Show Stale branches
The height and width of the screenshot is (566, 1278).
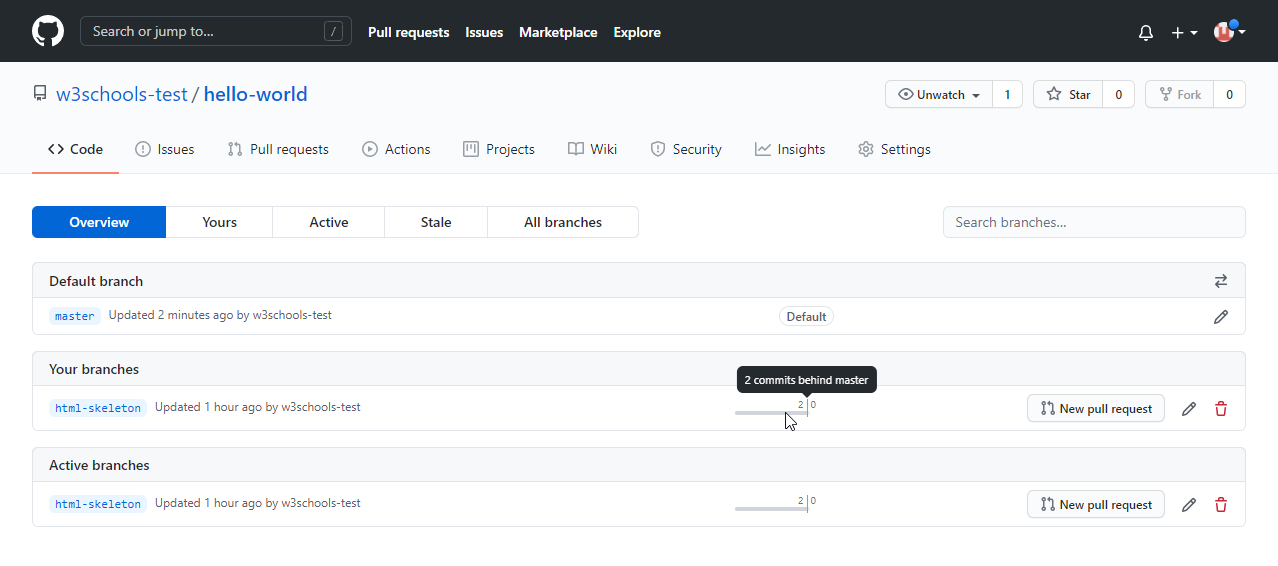pos(436,222)
